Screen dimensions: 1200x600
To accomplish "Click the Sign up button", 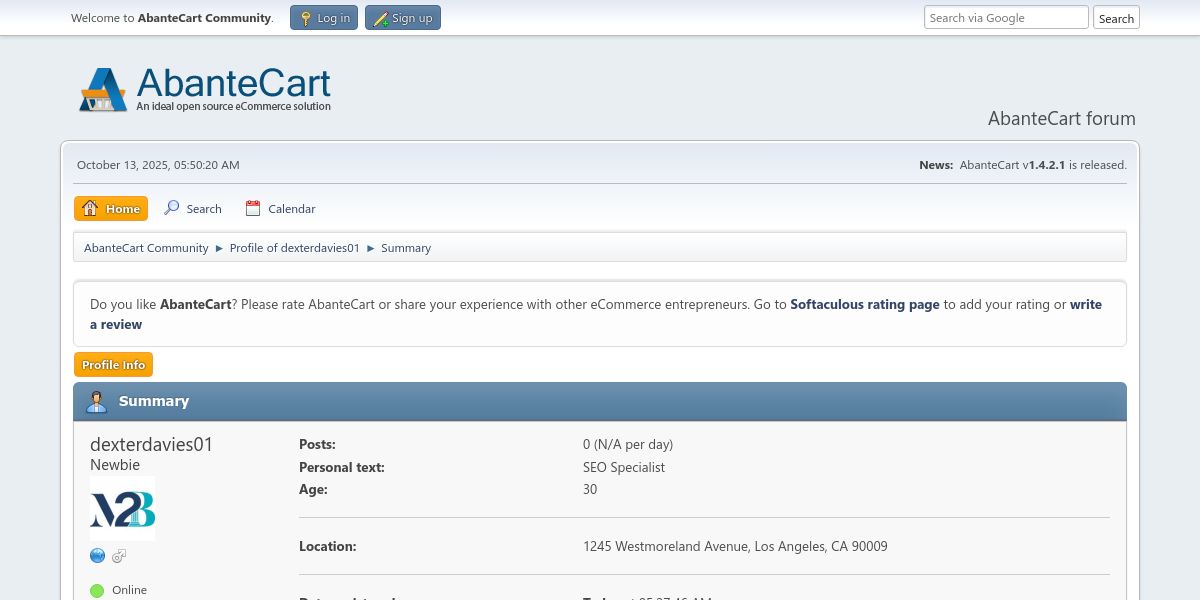I will pyautogui.click(x=403, y=18).
